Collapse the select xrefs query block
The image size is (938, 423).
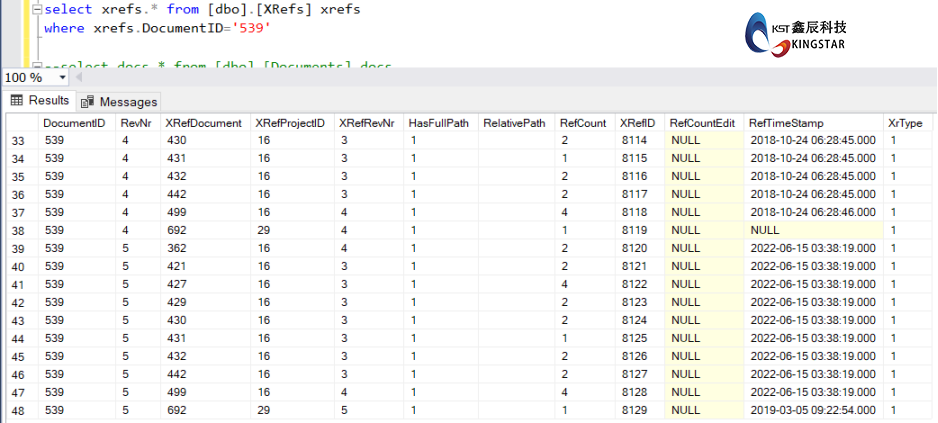36,9
